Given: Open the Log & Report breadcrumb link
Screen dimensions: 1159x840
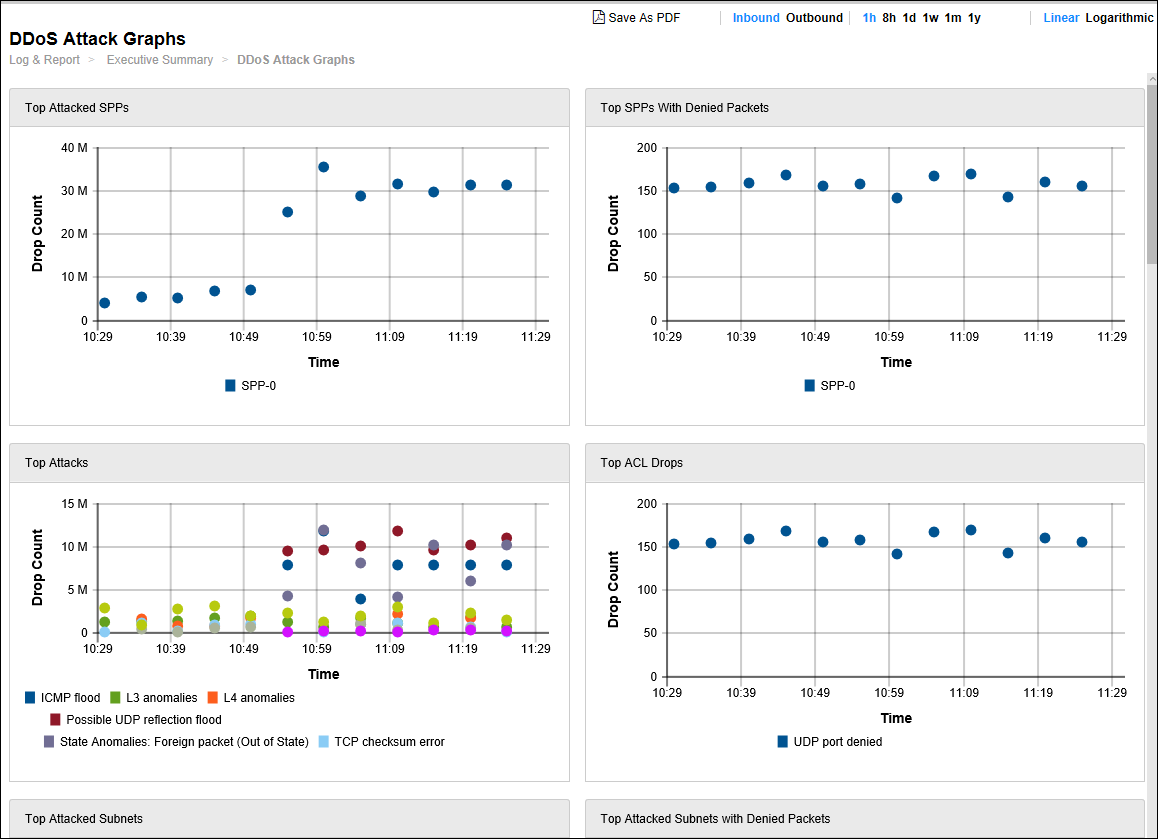Looking at the screenshot, I should [x=44, y=60].
